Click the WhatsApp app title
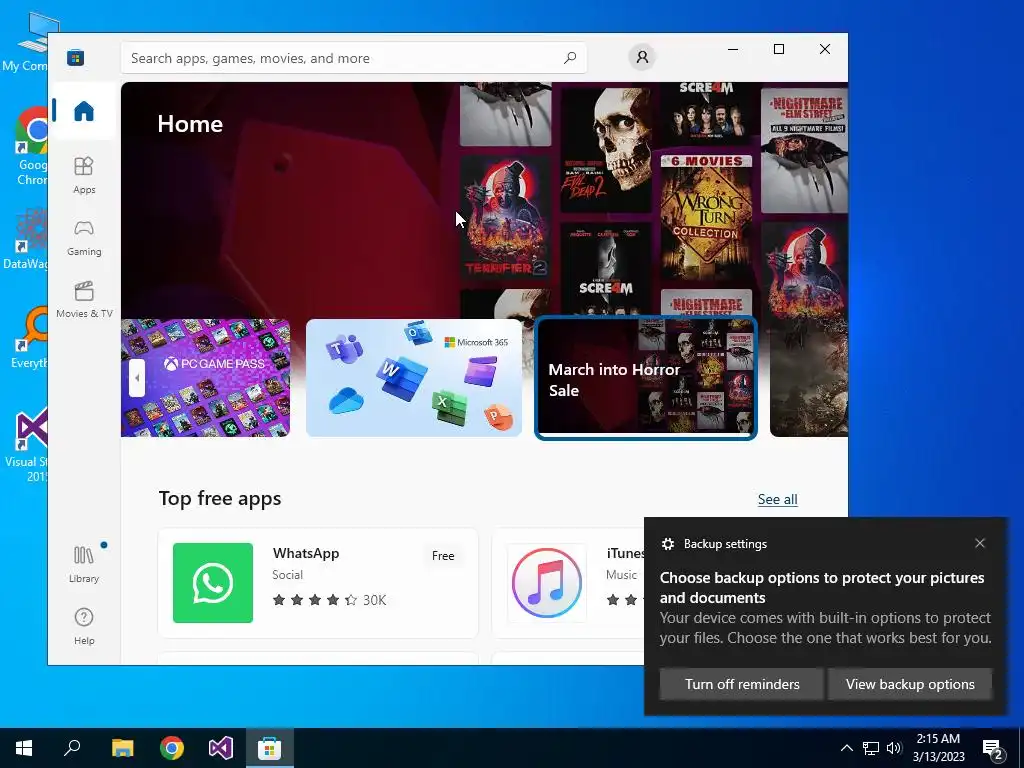This screenshot has width=1024, height=768. point(306,553)
